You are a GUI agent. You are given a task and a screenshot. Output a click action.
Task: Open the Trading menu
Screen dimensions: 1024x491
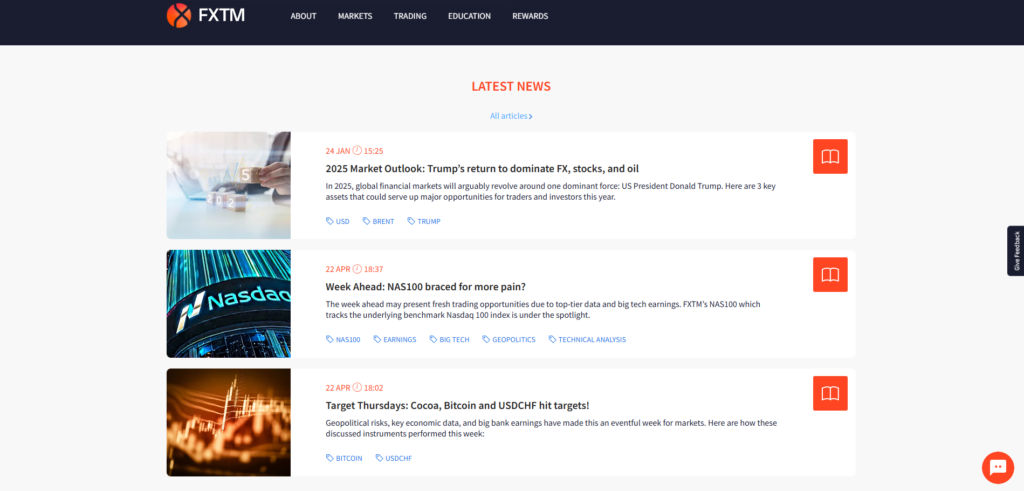[x=410, y=16]
